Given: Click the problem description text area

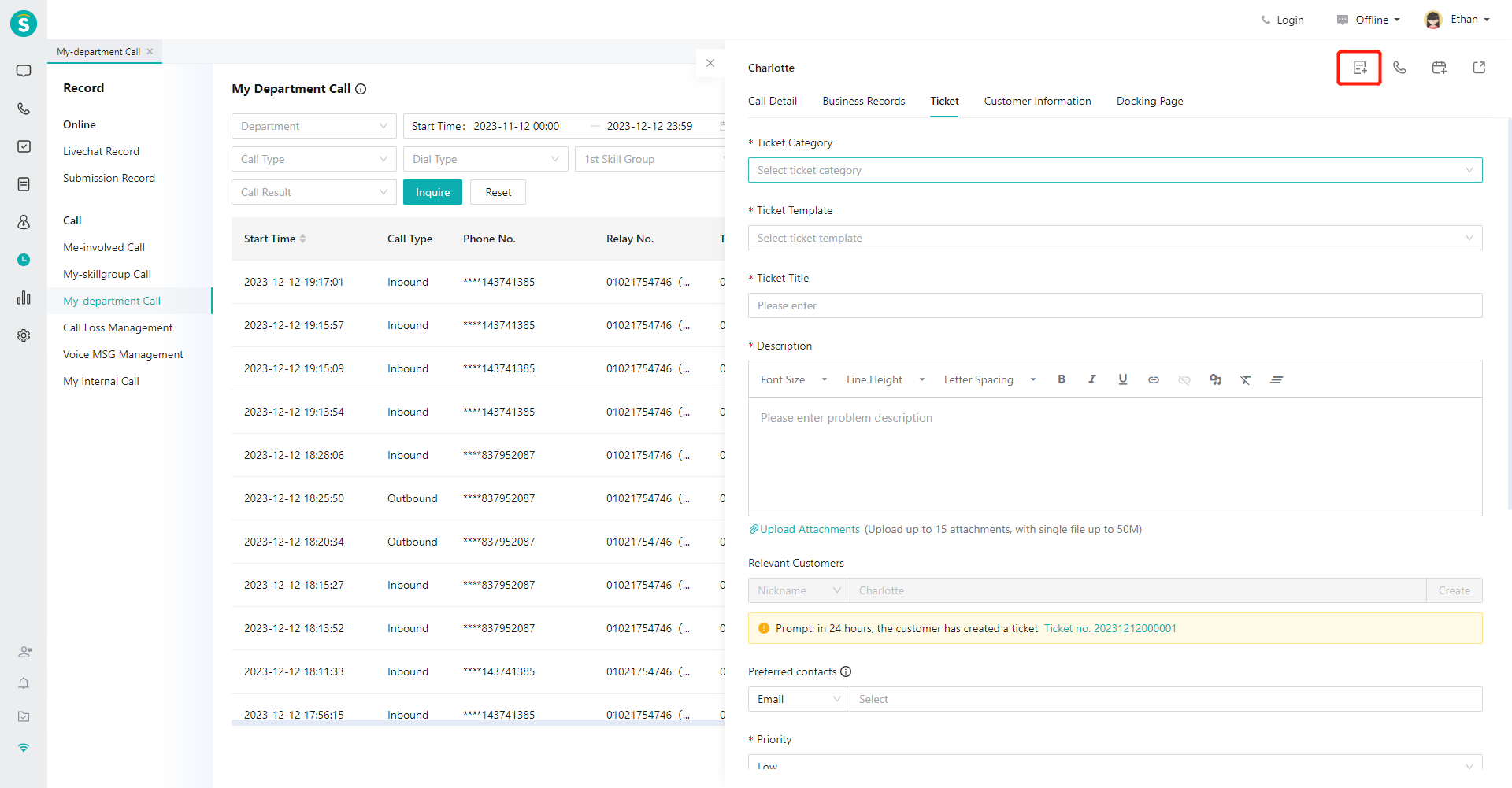Looking at the screenshot, I should pos(1115,457).
